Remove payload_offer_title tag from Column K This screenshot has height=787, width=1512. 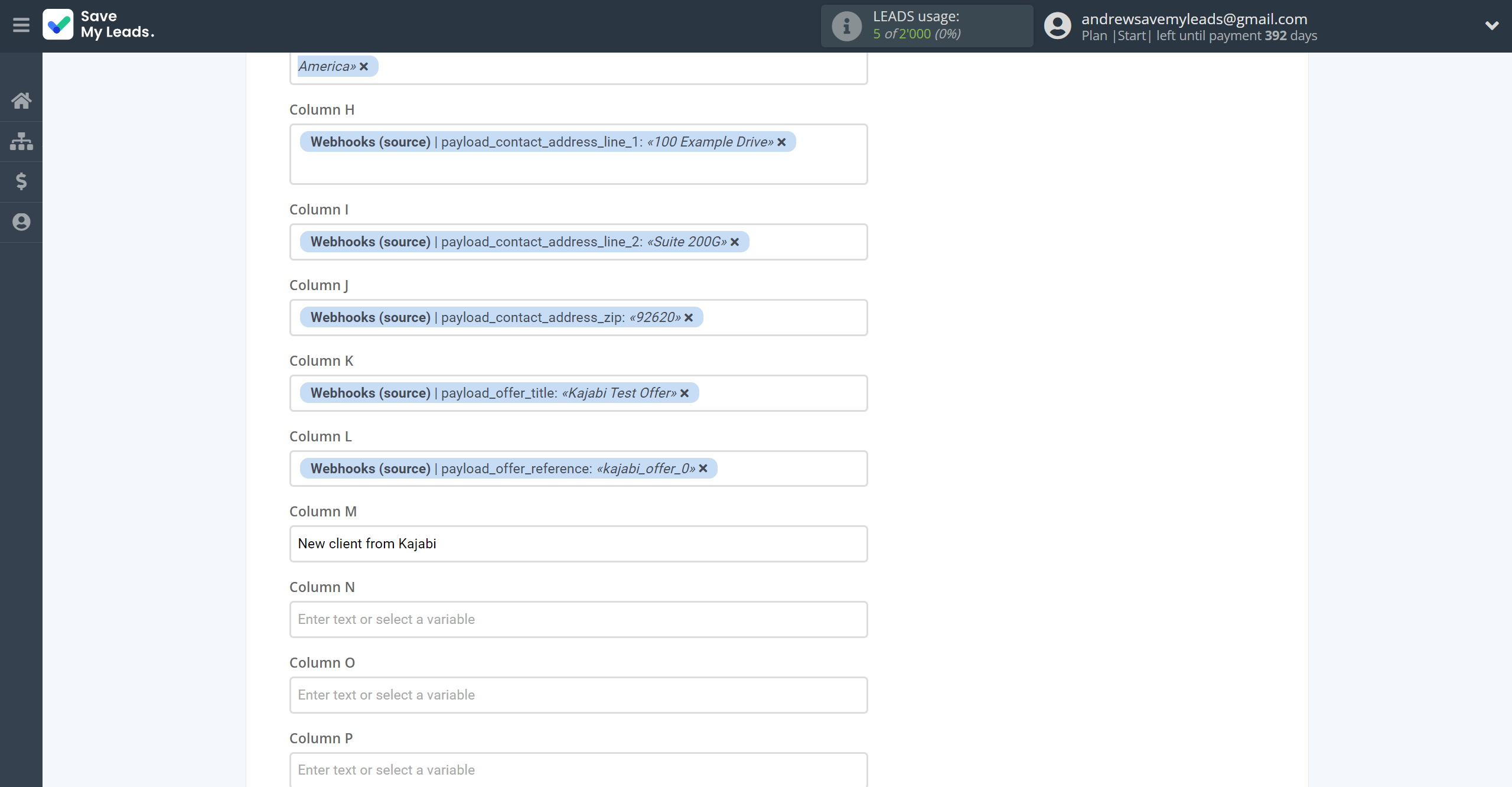[x=685, y=392]
